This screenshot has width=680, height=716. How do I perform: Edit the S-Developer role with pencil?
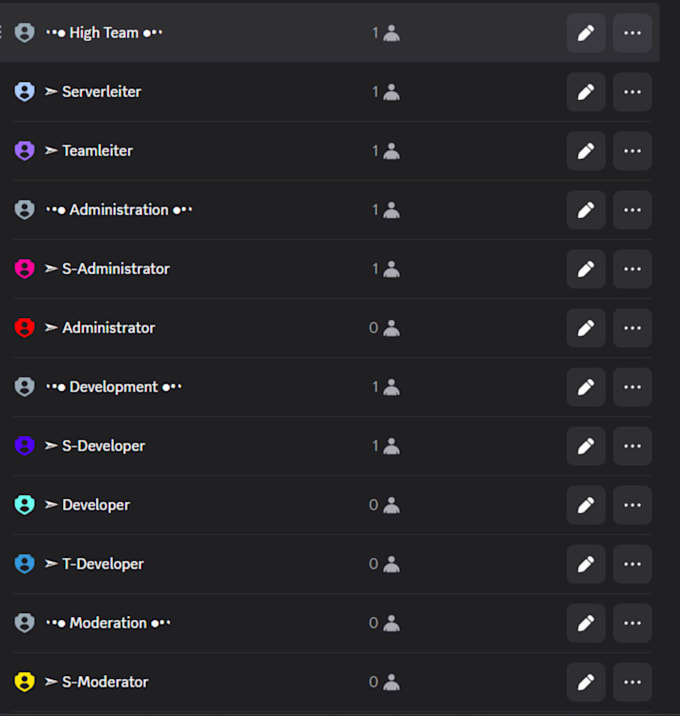(586, 446)
